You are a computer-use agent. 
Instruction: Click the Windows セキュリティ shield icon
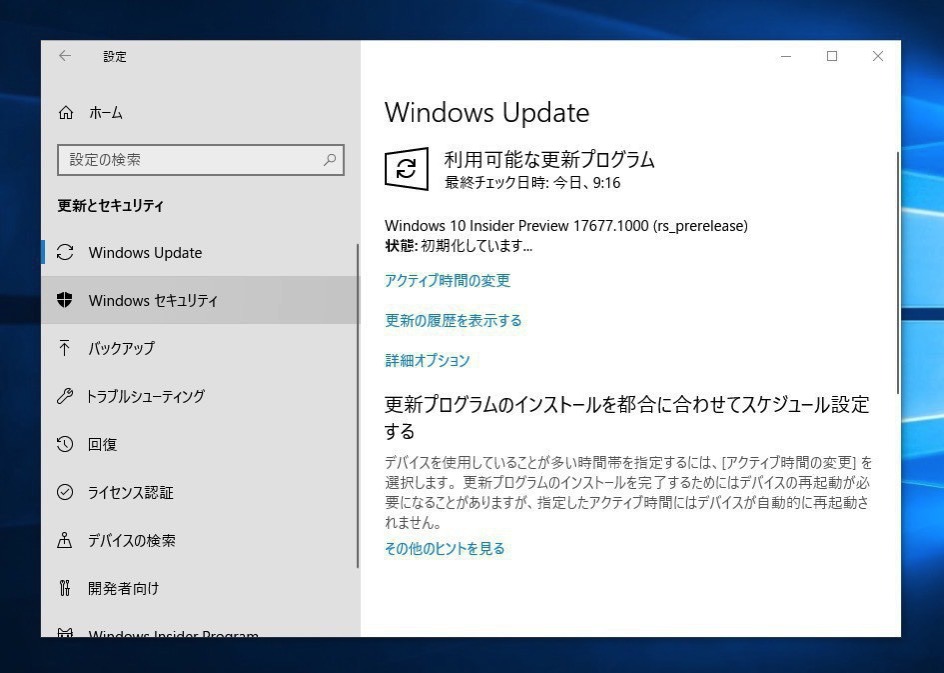(x=64, y=300)
